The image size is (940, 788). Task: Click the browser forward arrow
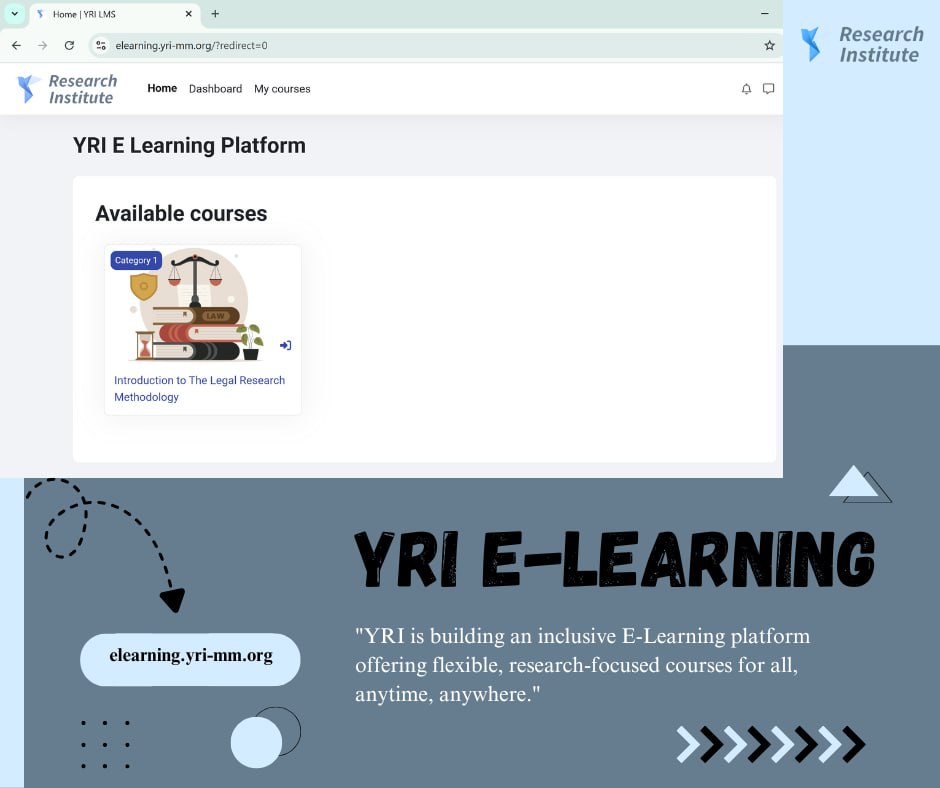point(43,46)
